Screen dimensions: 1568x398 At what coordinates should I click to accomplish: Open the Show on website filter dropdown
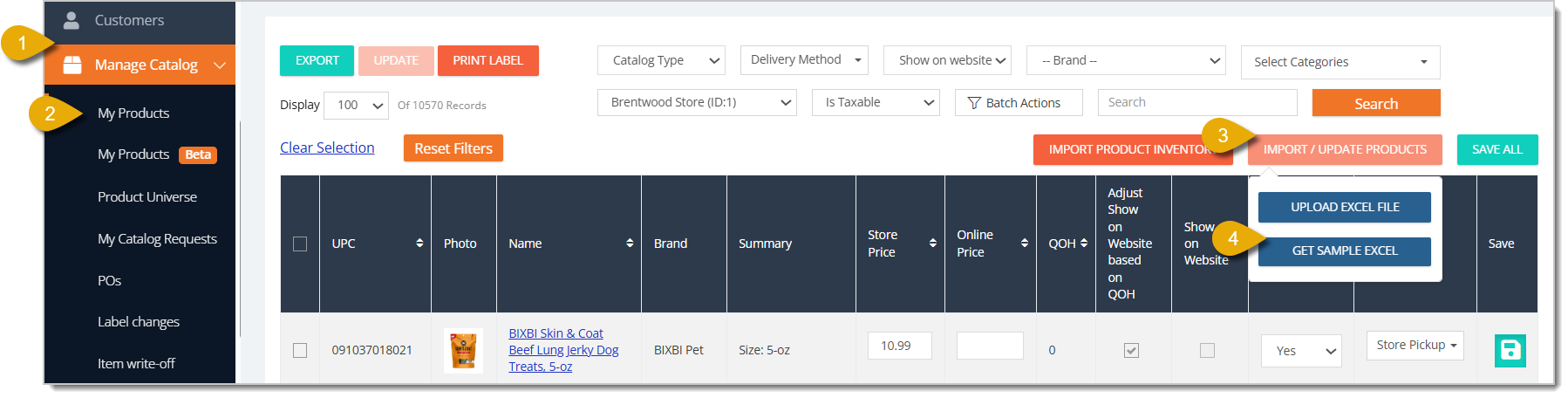click(x=947, y=60)
